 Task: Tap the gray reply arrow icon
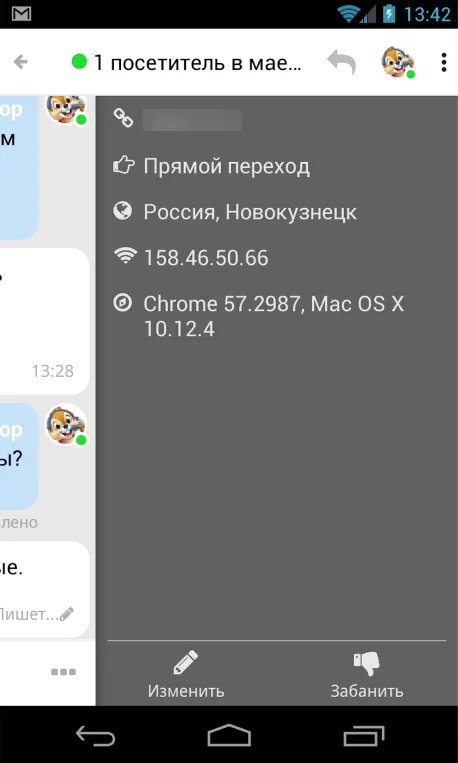pyautogui.click(x=341, y=62)
